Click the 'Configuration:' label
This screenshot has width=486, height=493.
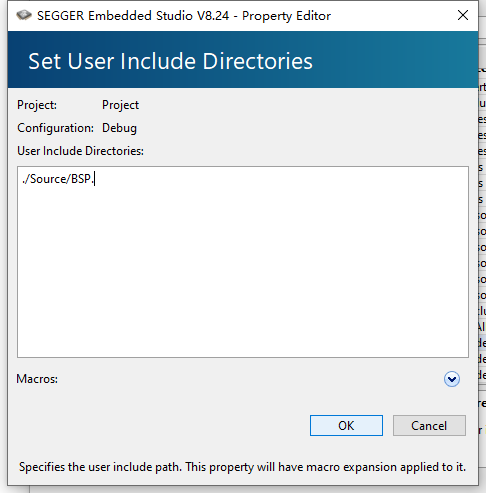point(55,128)
